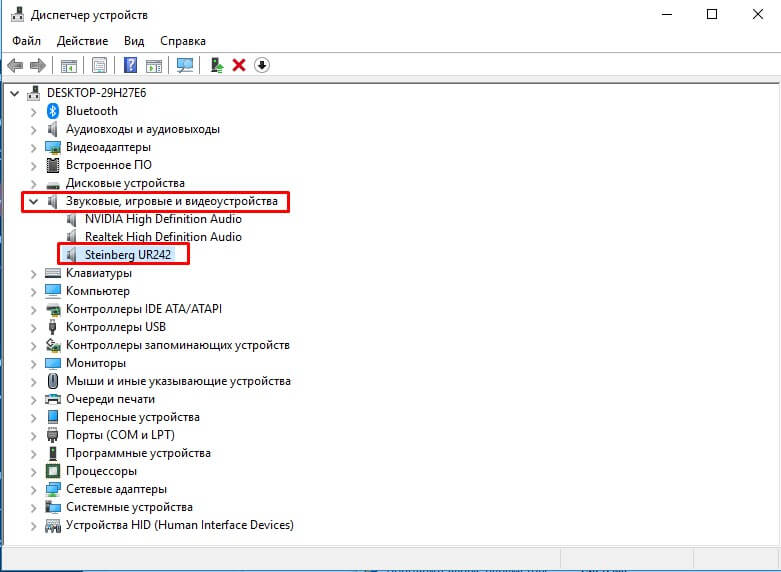
Task: Click the Очереди печати printer icon
Action: (53, 399)
